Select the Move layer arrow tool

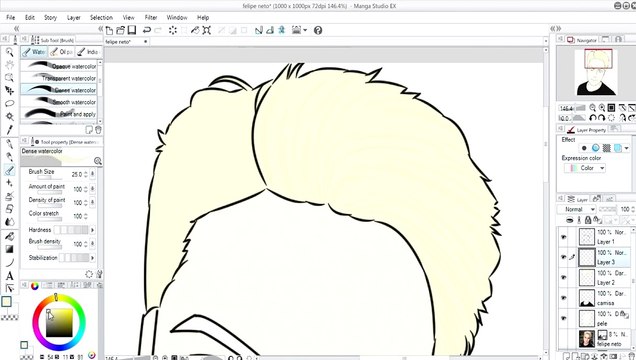click(9, 90)
